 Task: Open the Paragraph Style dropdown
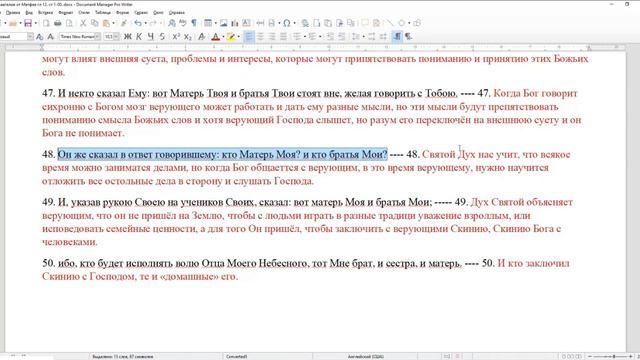(30, 37)
